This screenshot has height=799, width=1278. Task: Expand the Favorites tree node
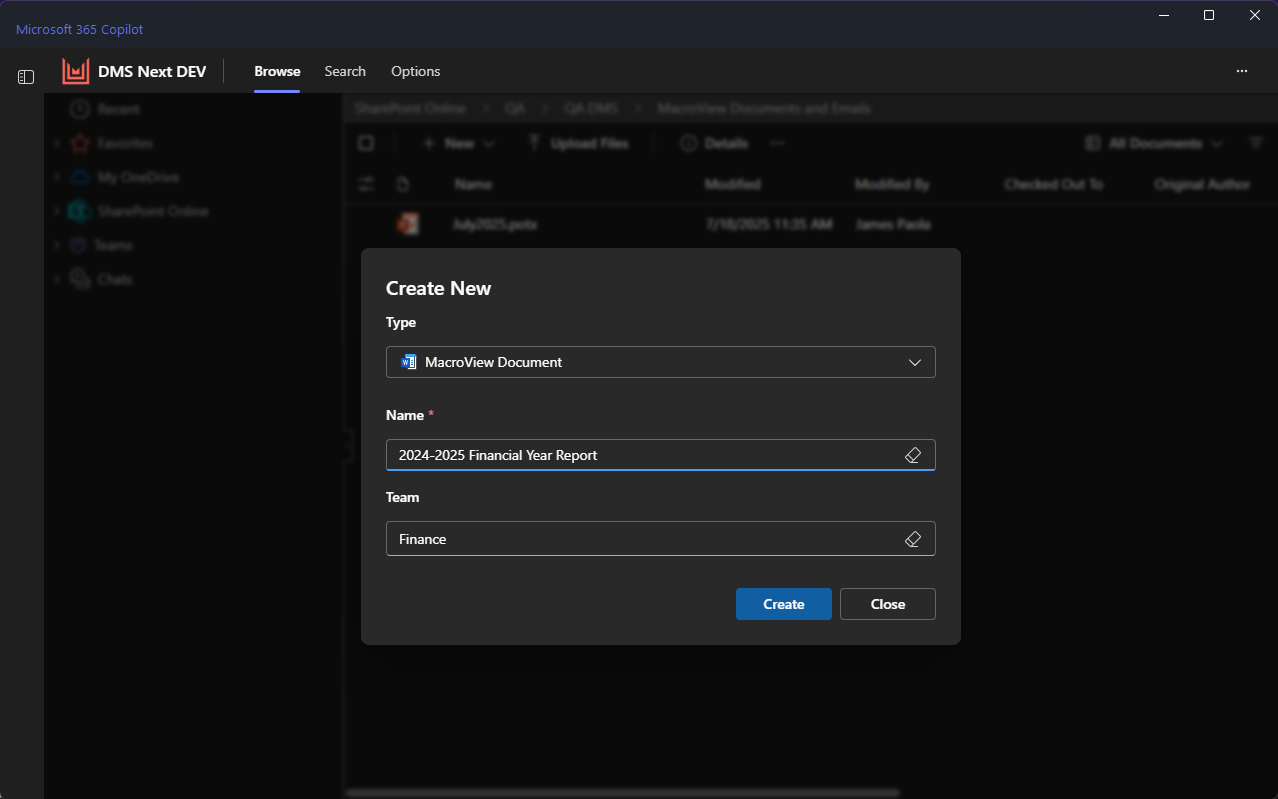click(57, 143)
